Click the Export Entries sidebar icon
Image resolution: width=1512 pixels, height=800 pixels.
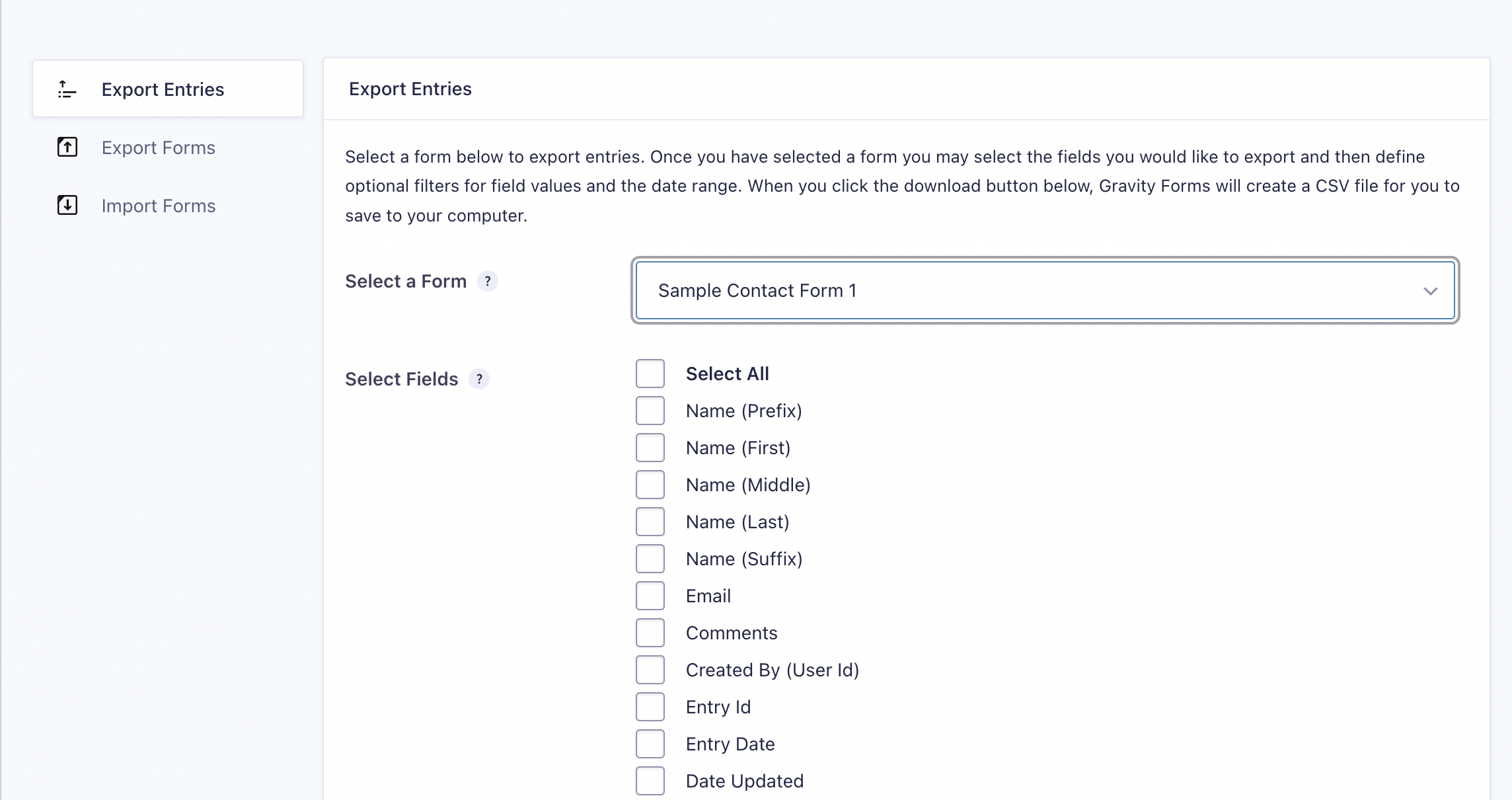(67, 89)
